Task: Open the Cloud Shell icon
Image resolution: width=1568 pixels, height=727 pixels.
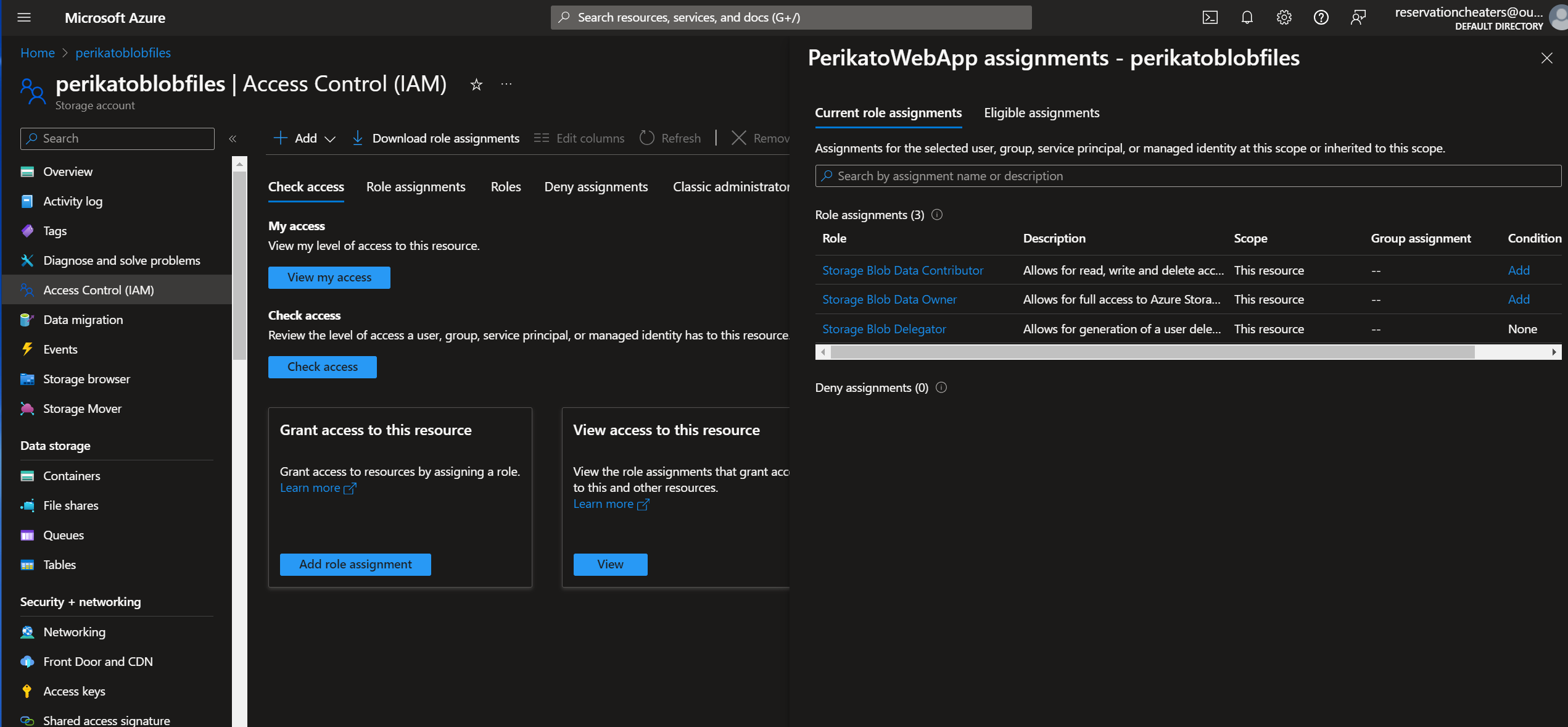Action: tap(1210, 17)
